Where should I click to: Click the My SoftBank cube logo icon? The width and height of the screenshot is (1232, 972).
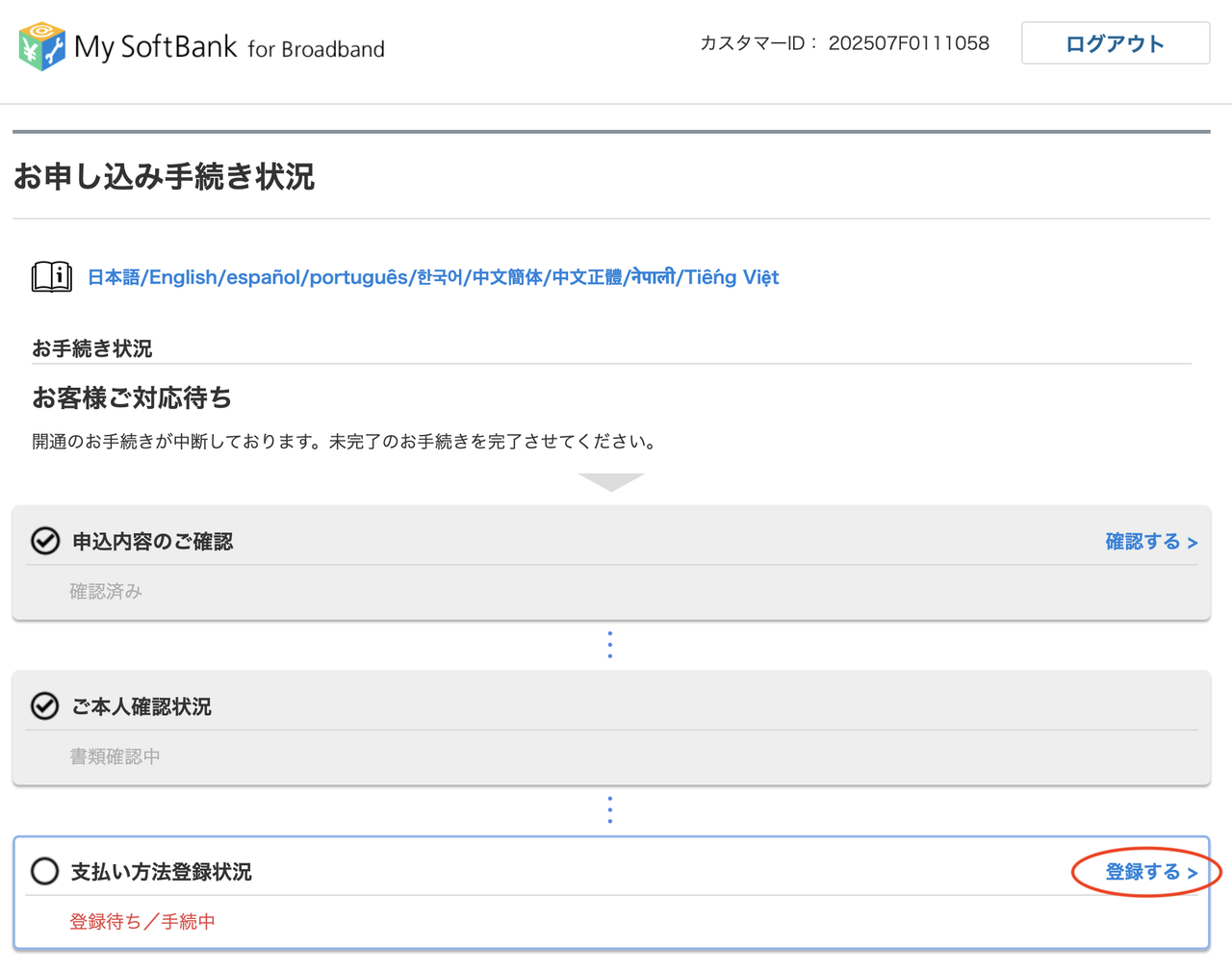pos(41,46)
